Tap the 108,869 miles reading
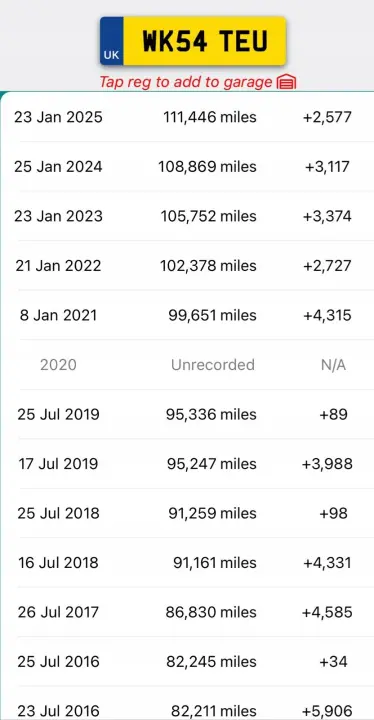374x720 pixels. (x=207, y=167)
